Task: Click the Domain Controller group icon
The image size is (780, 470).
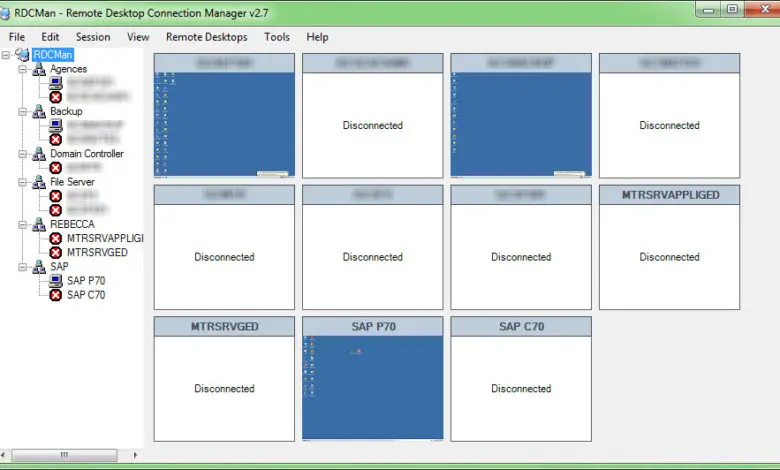Action: click(39, 154)
